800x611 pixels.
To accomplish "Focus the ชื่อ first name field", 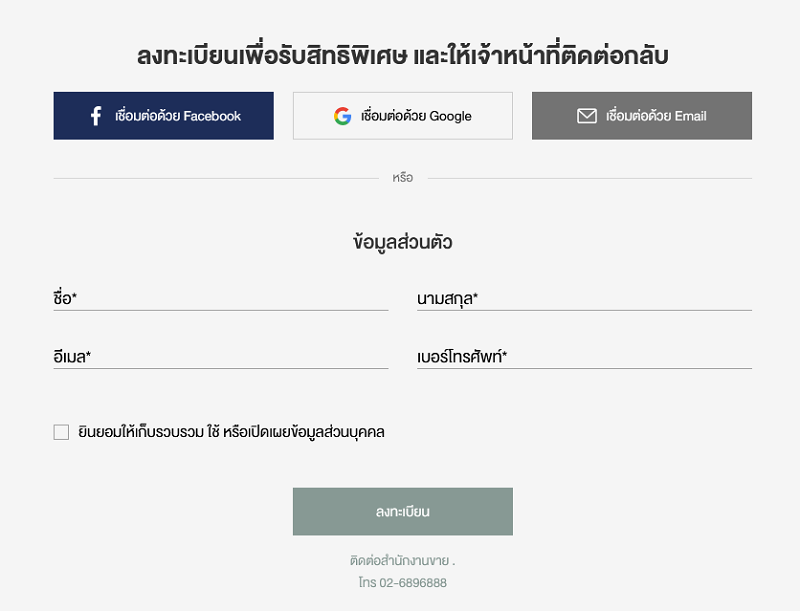I will (x=221, y=298).
